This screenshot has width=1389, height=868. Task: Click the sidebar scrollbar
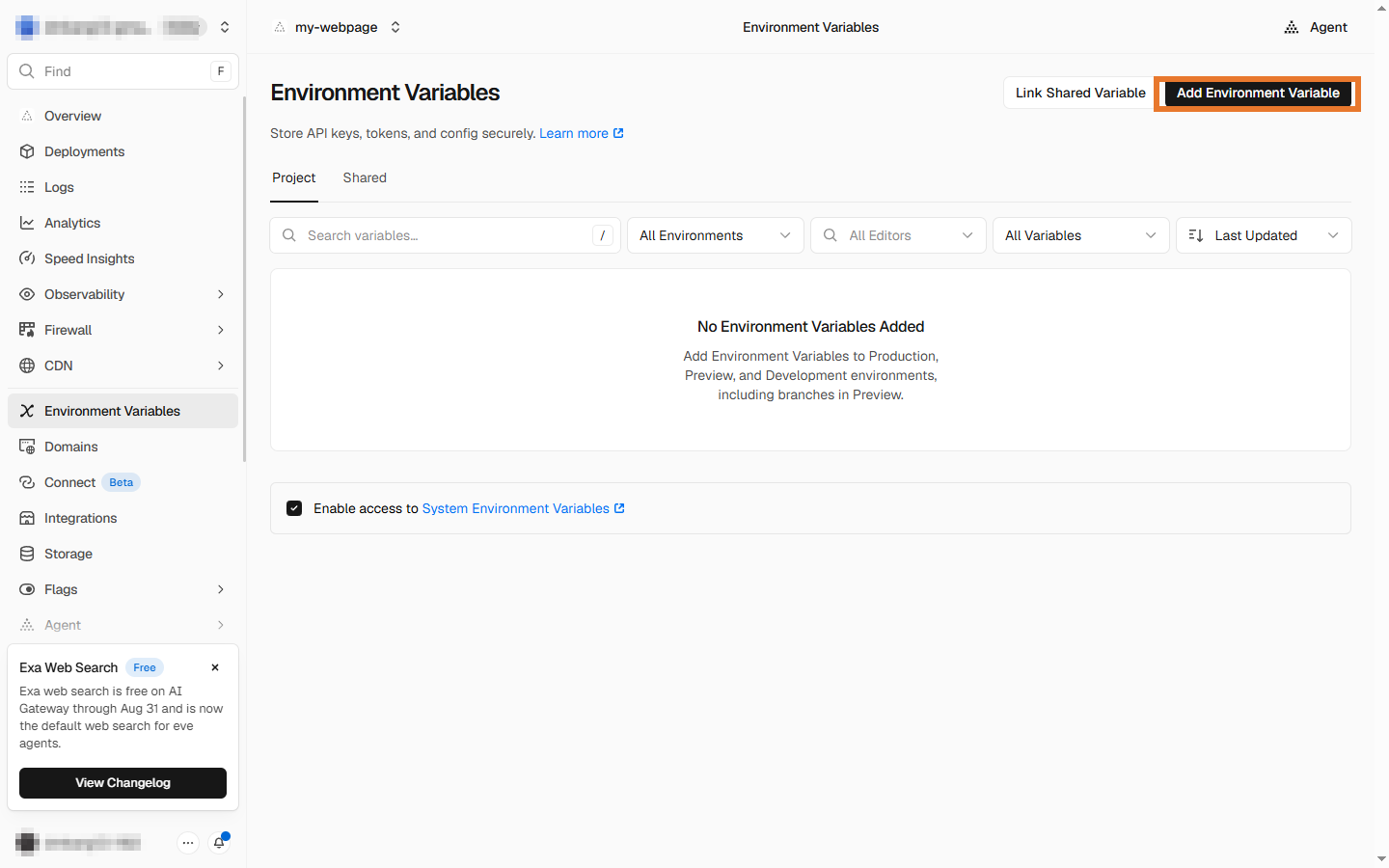pos(244,280)
